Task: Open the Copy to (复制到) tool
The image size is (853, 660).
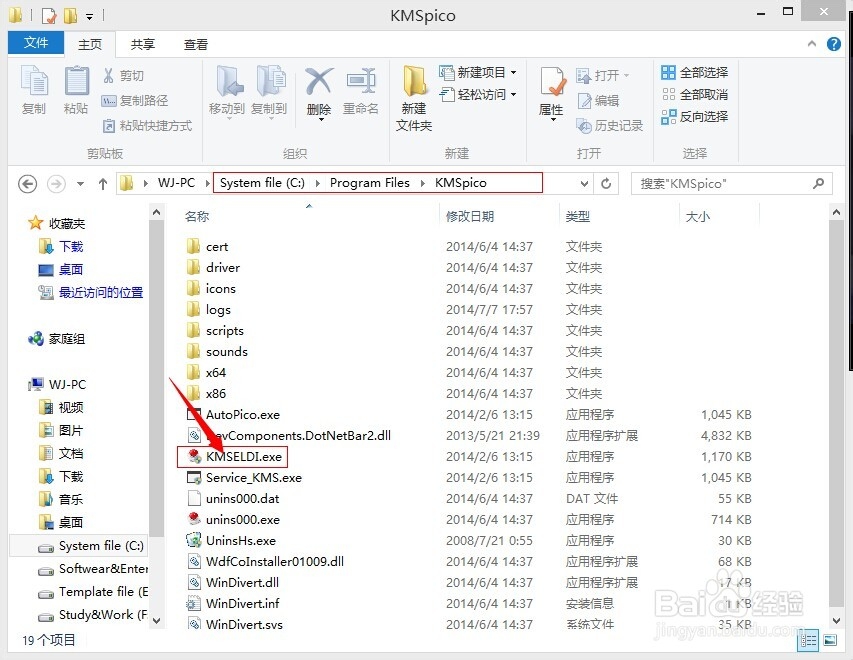Action: tap(269, 90)
